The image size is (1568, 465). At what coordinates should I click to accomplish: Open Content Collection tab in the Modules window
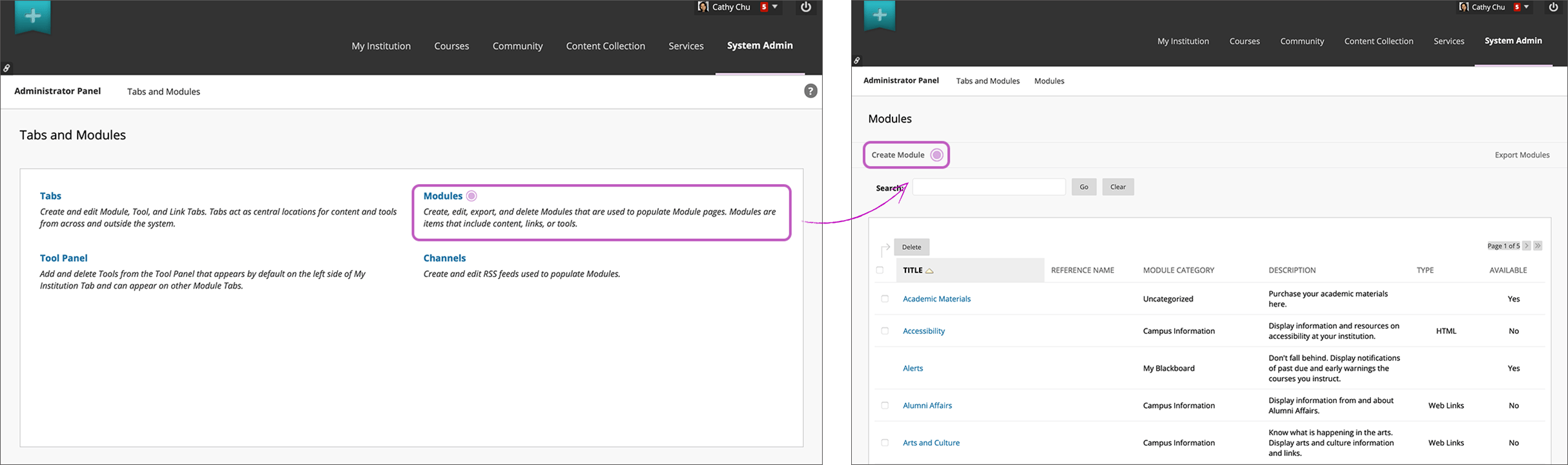[x=1379, y=41]
